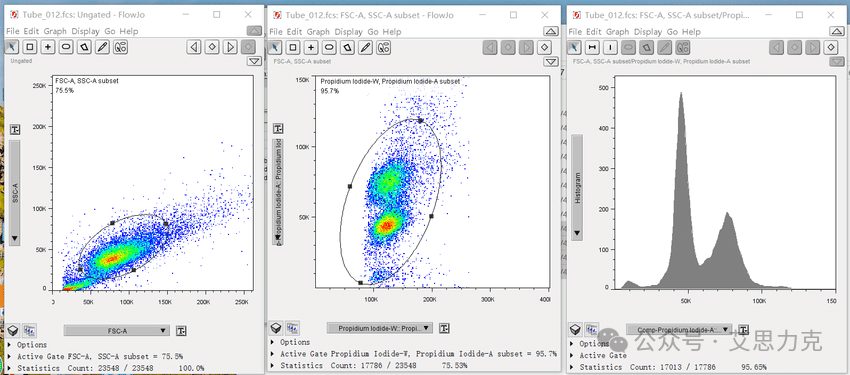
Task: Select the ellipse gate tool in middle FSC-A, SSC-A subset window
Action: click(x=329, y=47)
